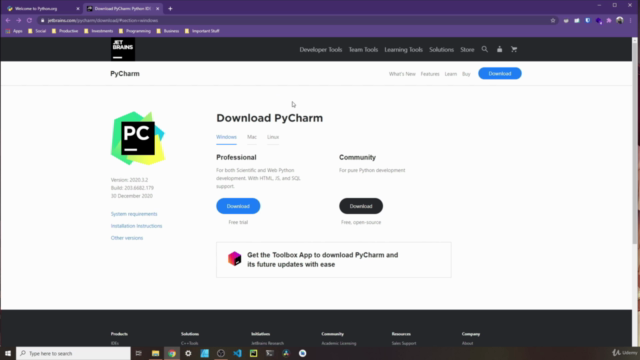Open the JetBrains account user icon
This screenshot has height=360, width=640.
[x=499, y=49]
